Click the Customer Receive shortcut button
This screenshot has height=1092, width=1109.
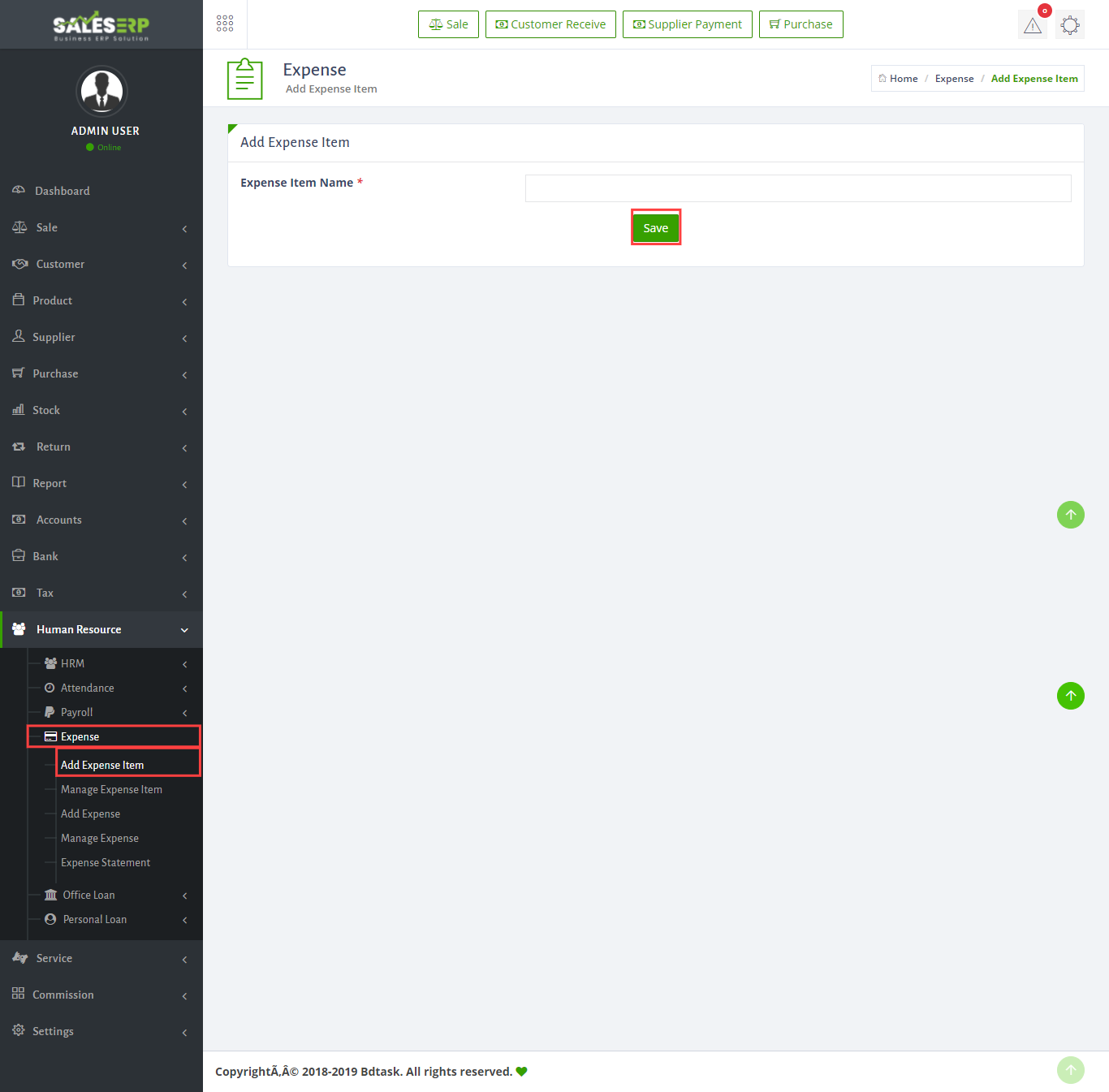pos(550,24)
